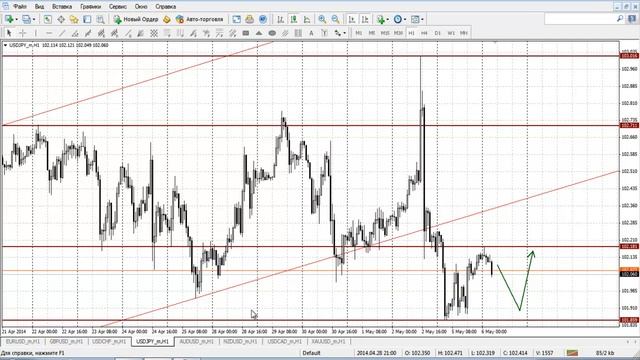Viewport: 640px width, 360px height.
Task: Open the periods clock dropdown arrow
Action: (405, 19)
